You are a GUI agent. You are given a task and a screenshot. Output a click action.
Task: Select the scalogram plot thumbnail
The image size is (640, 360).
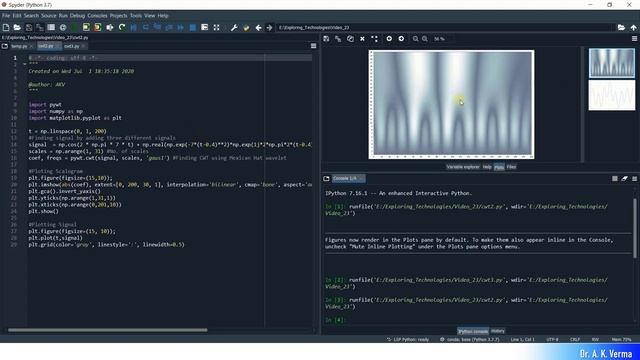pyautogui.click(x=611, y=63)
